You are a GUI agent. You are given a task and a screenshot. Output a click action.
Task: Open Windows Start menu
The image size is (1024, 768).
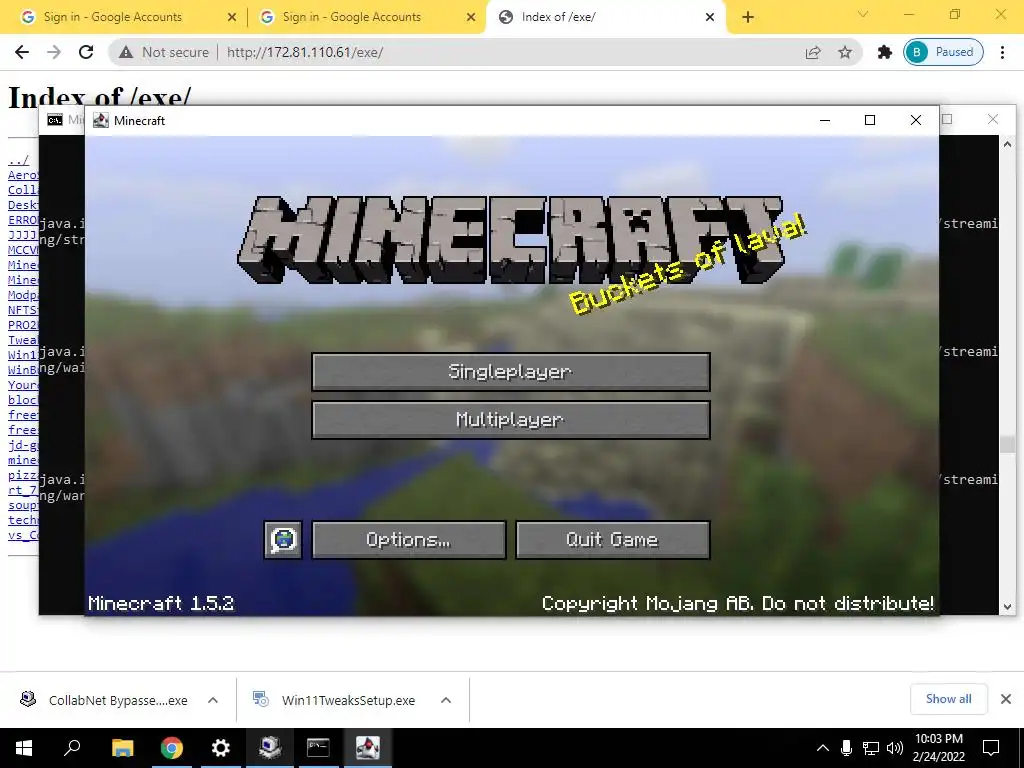[x=24, y=748]
